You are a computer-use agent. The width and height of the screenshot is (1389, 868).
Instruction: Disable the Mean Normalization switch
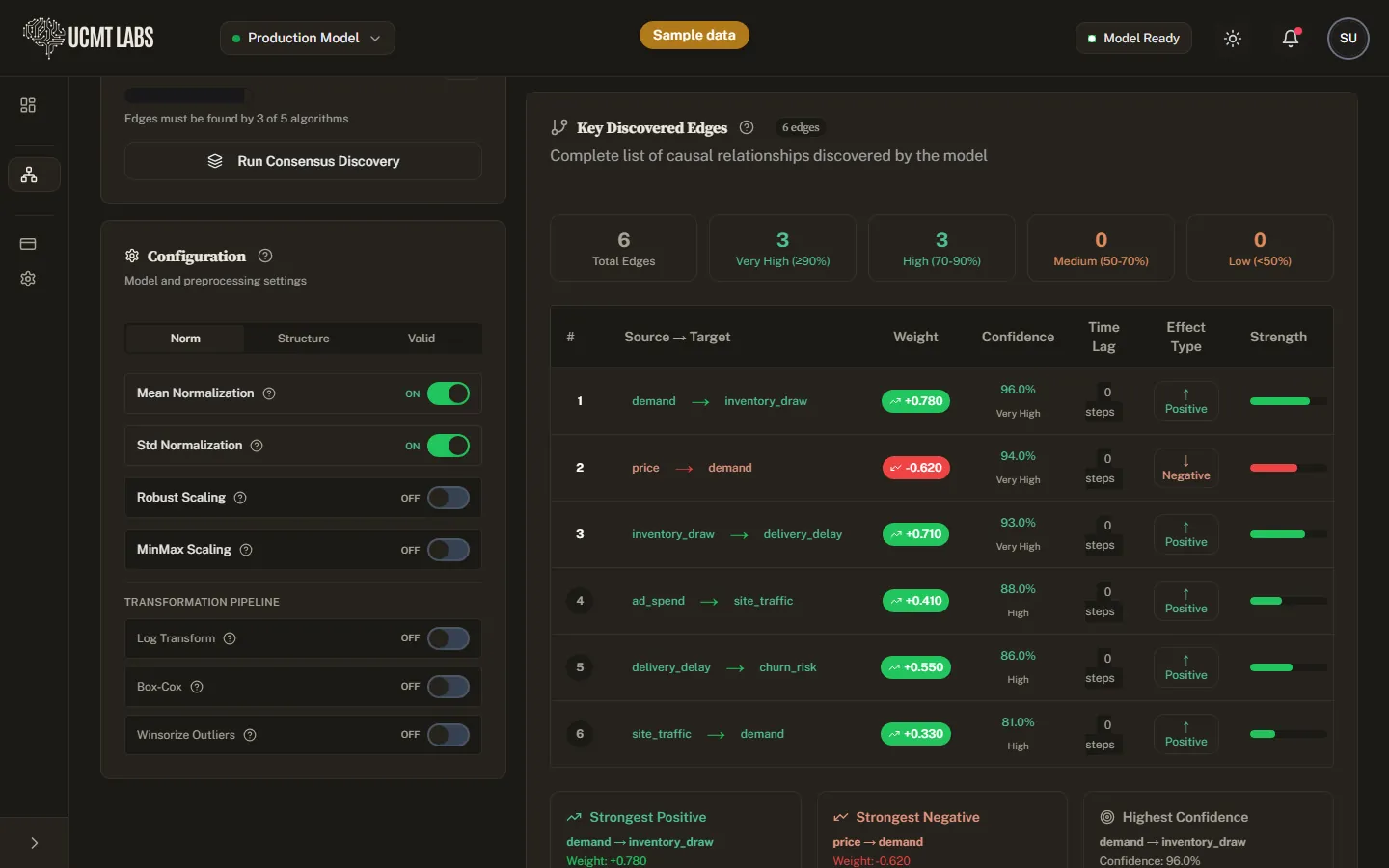[x=449, y=393]
